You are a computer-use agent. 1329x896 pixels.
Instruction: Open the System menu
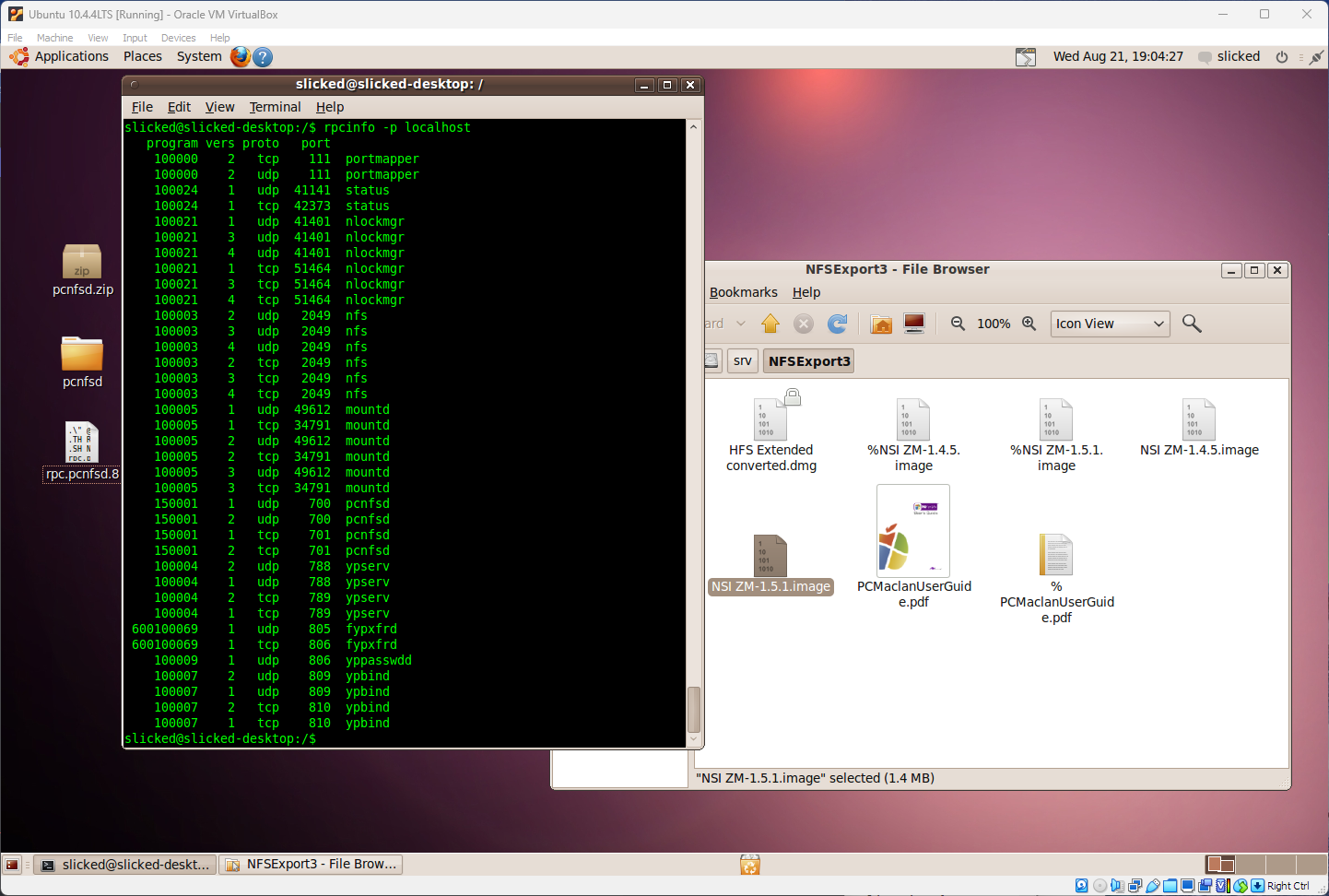(x=199, y=56)
